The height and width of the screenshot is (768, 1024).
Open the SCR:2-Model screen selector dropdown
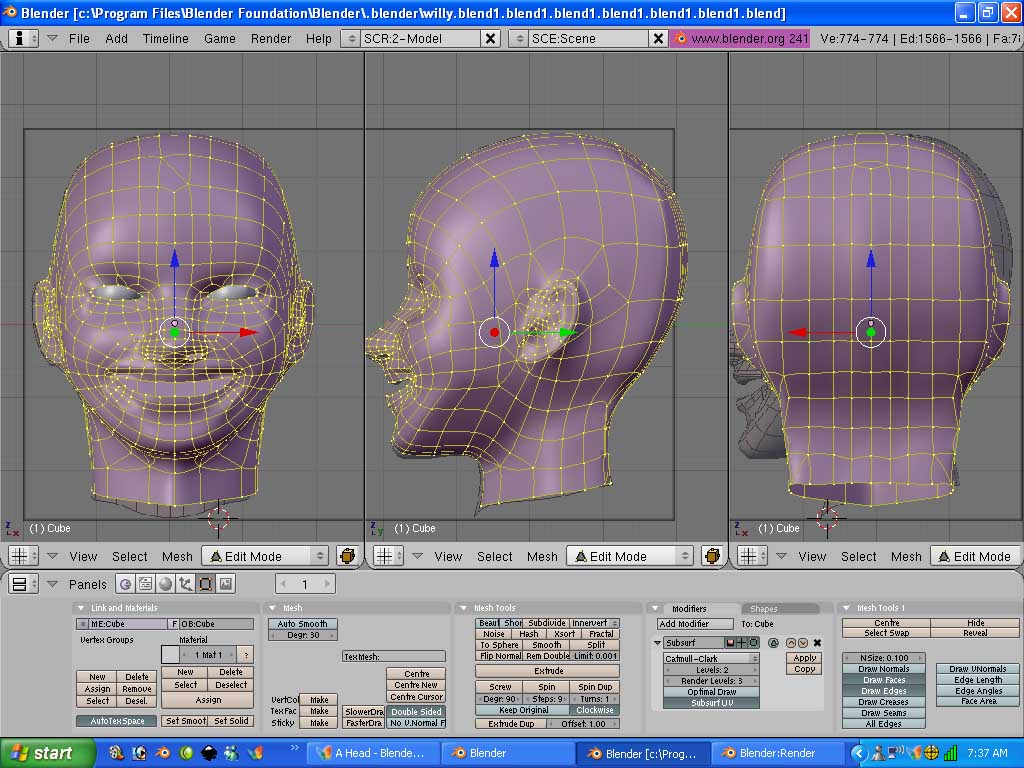coord(351,39)
